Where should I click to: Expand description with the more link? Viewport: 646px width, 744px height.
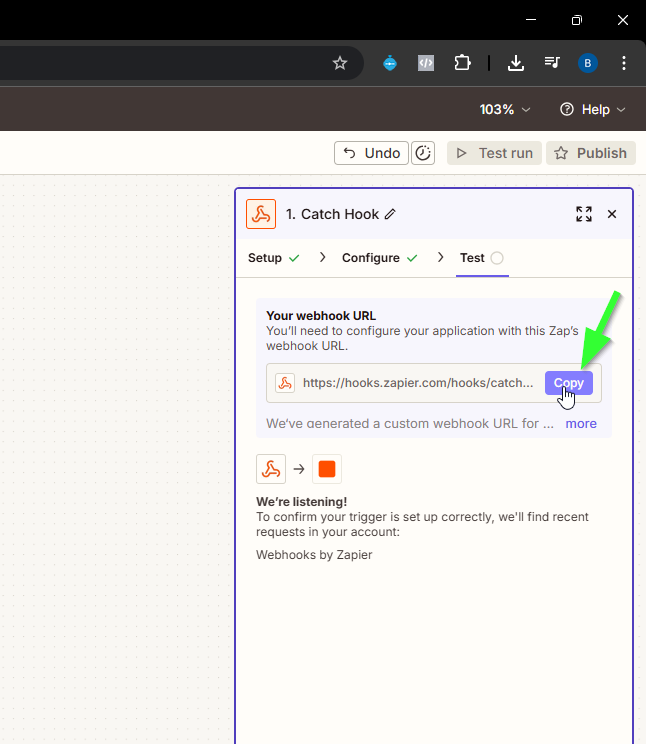tap(581, 424)
